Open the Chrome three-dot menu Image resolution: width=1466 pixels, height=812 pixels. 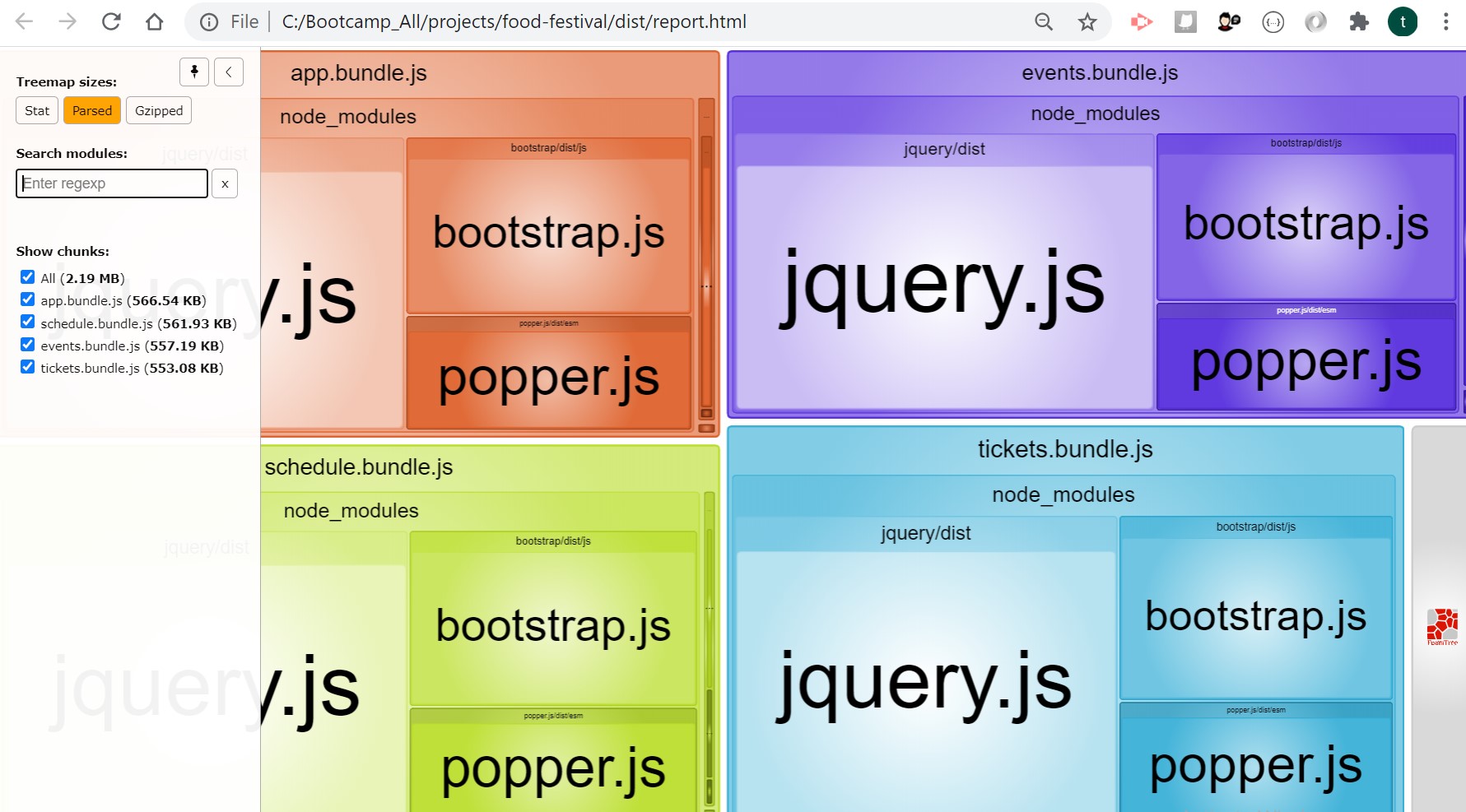coord(1445,22)
